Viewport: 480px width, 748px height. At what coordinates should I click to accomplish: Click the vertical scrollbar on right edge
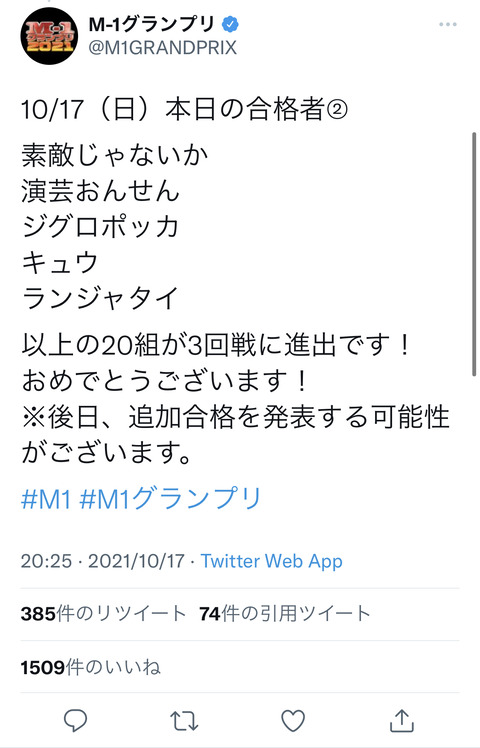474,254
